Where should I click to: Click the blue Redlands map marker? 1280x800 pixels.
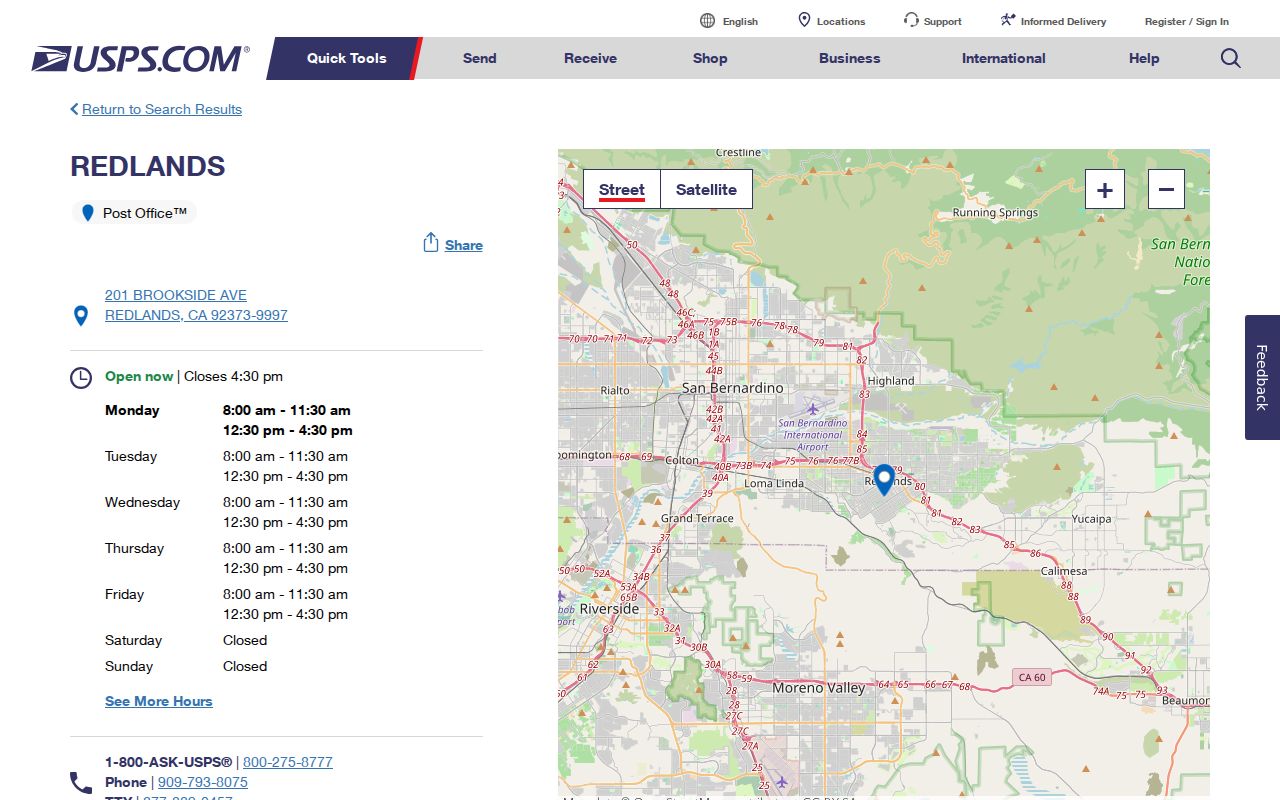pos(884,480)
